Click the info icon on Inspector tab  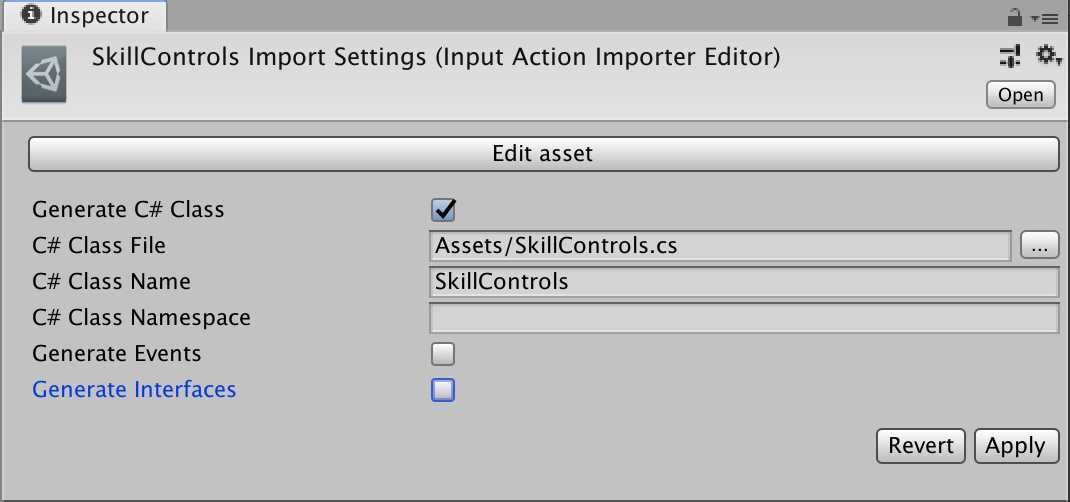coord(31,15)
